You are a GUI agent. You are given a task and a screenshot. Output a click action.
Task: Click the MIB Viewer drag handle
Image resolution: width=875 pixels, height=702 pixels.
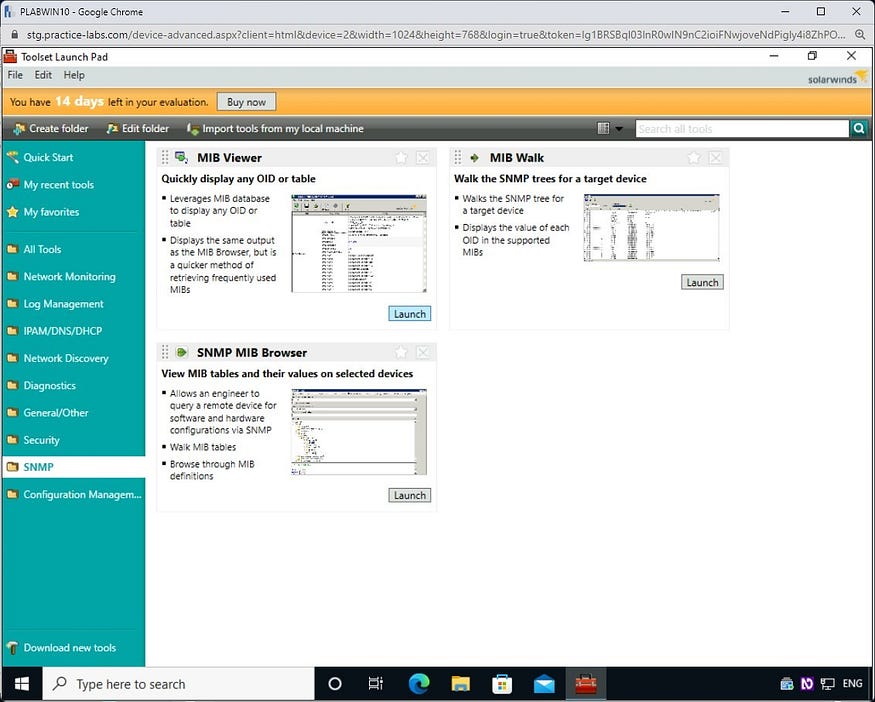click(x=165, y=158)
